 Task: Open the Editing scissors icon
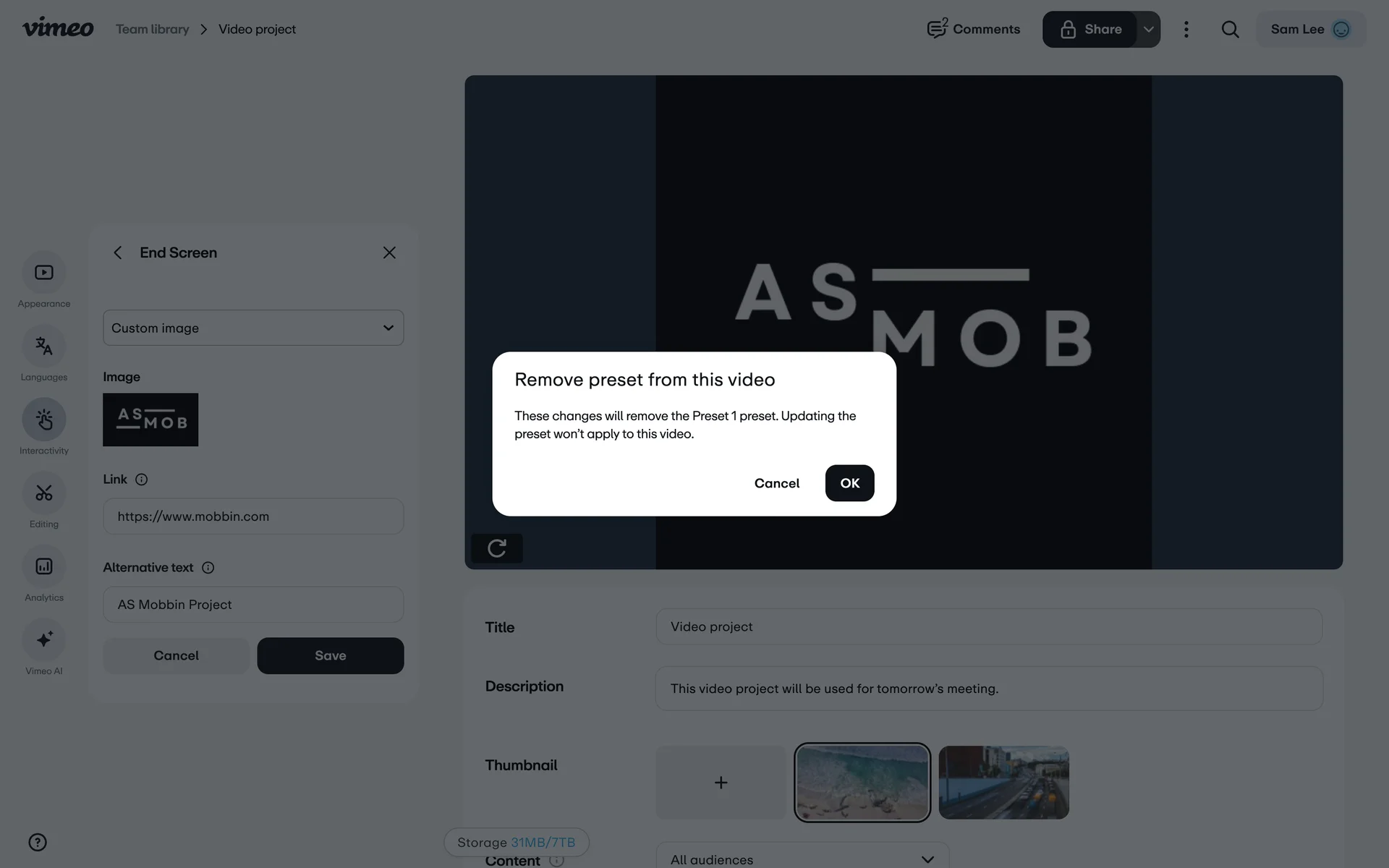click(x=44, y=493)
